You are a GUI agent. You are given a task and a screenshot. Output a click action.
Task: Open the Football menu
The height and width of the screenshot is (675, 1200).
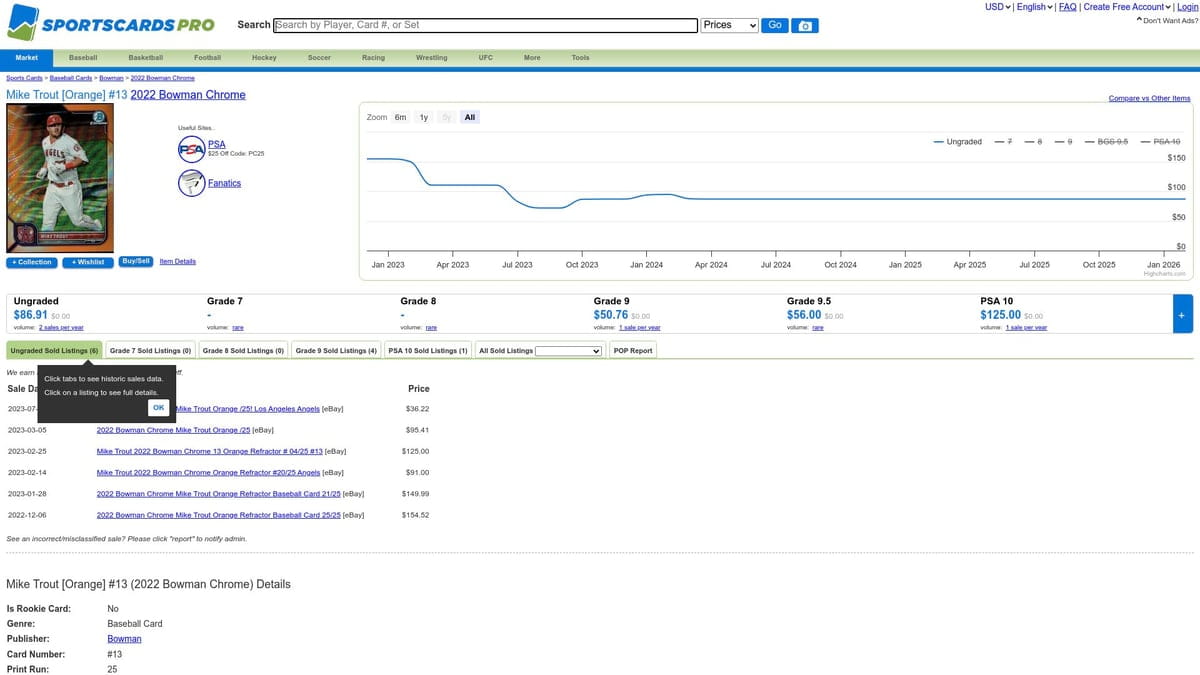[207, 58]
